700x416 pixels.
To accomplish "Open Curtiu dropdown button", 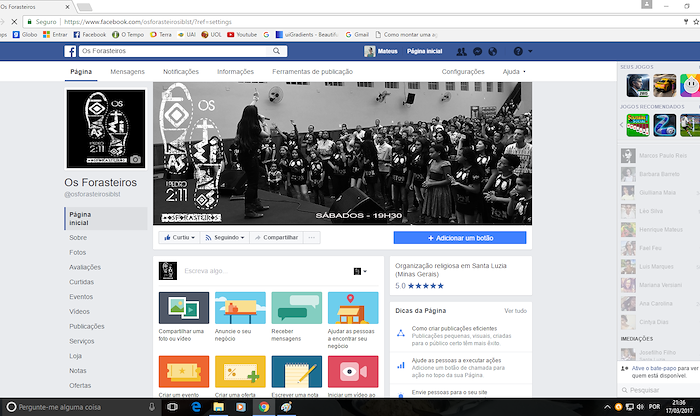I will click(179, 237).
